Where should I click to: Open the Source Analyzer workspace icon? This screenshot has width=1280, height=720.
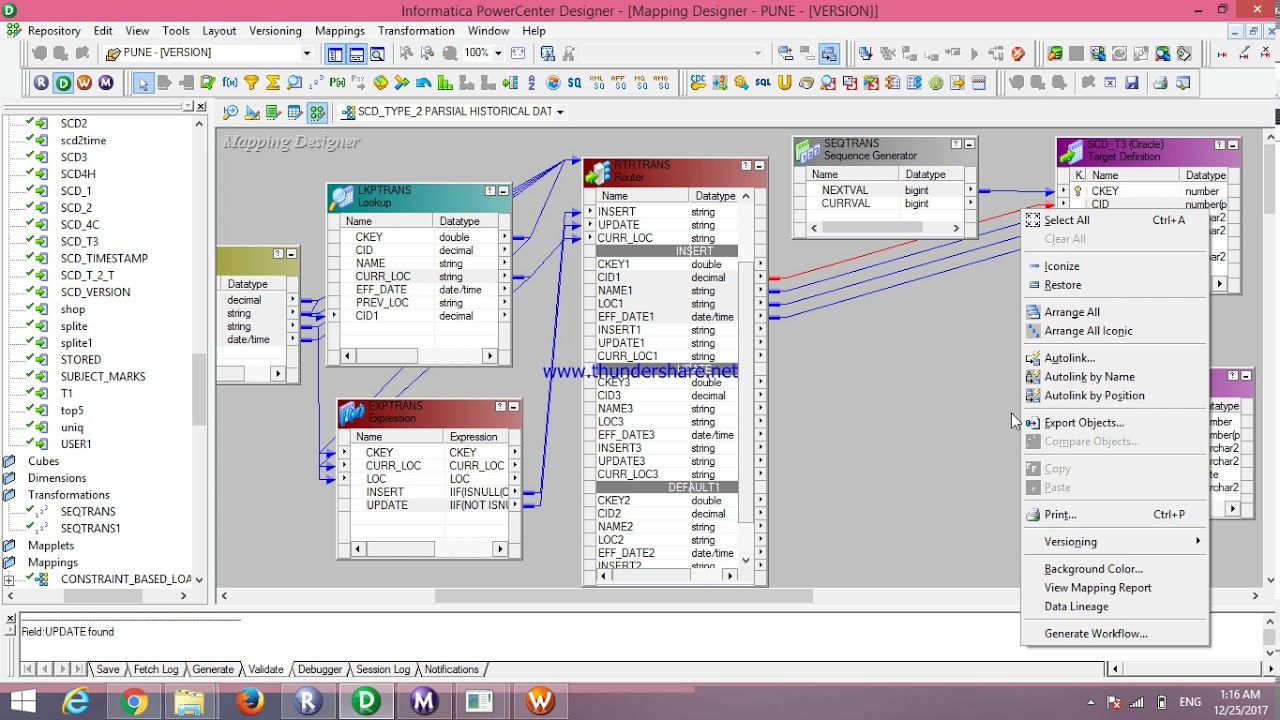point(230,112)
